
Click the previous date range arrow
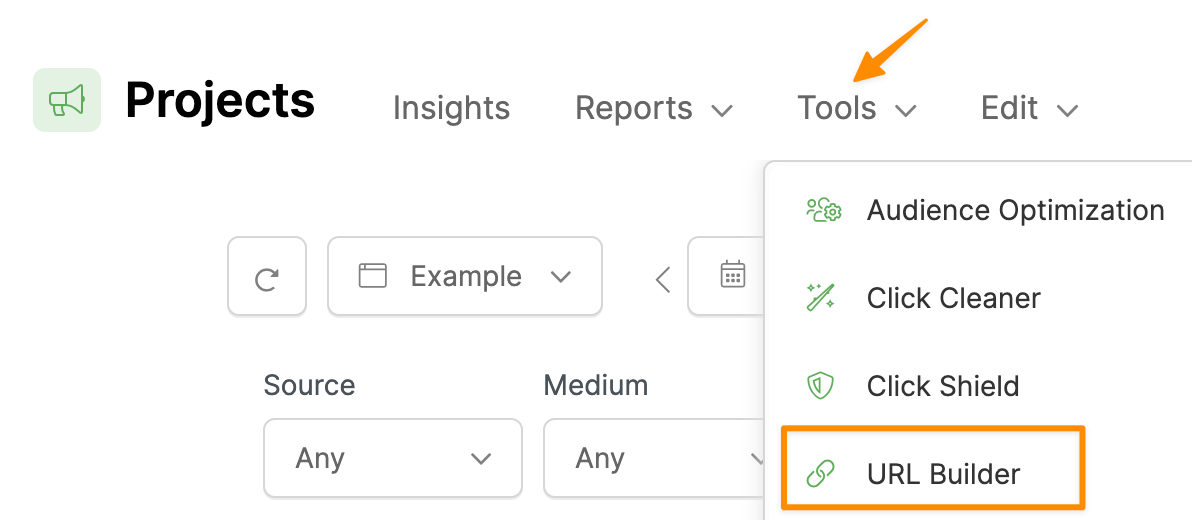[662, 279]
